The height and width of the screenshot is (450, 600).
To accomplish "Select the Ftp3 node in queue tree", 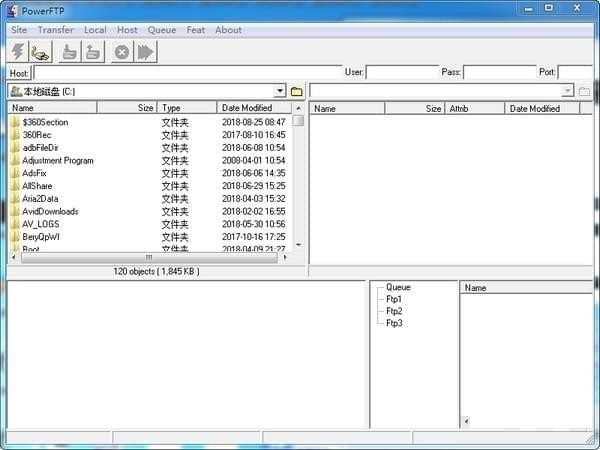I will pyautogui.click(x=394, y=323).
